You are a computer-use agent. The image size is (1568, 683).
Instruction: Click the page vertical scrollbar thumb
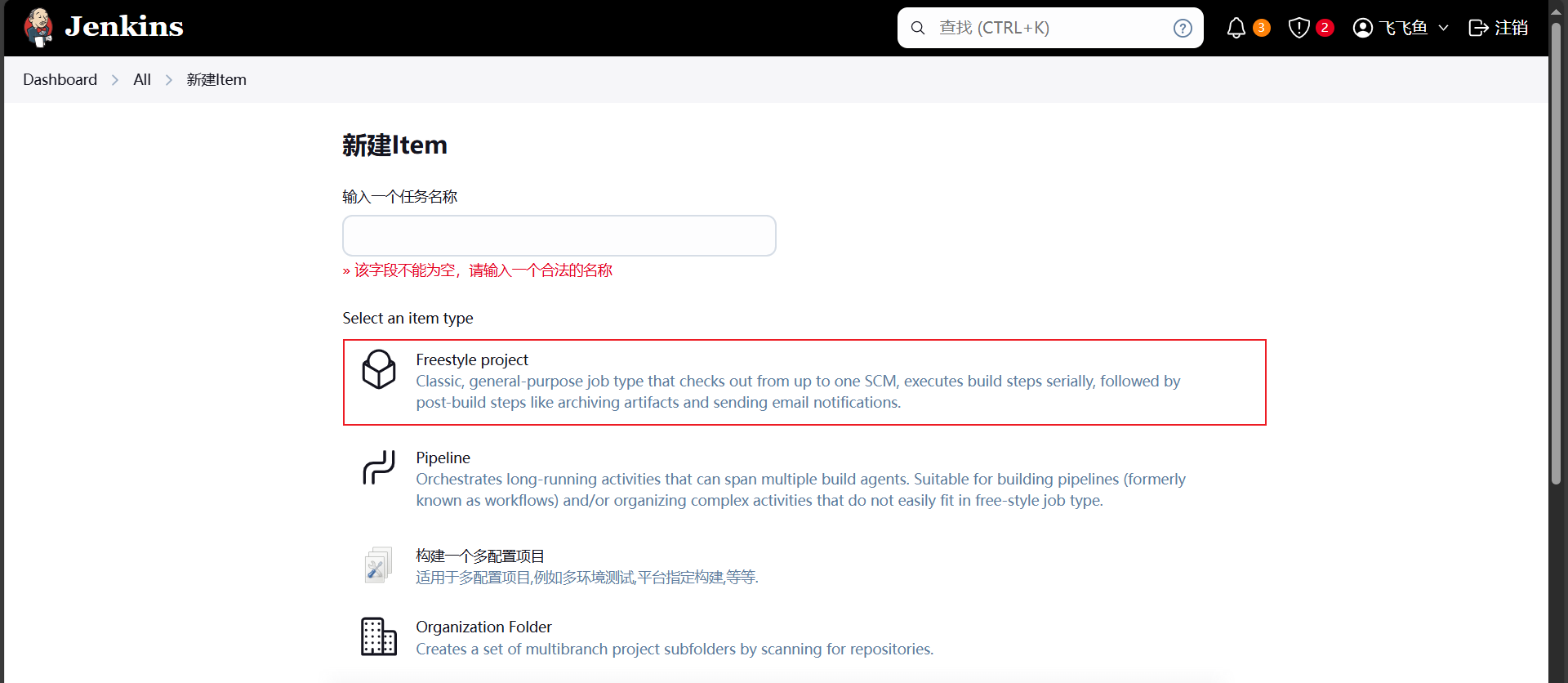[1556, 253]
